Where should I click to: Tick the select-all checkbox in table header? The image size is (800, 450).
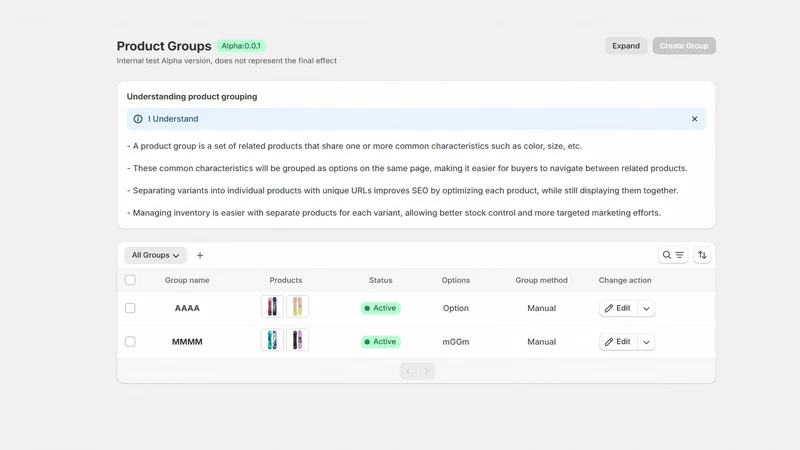[x=130, y=280]
